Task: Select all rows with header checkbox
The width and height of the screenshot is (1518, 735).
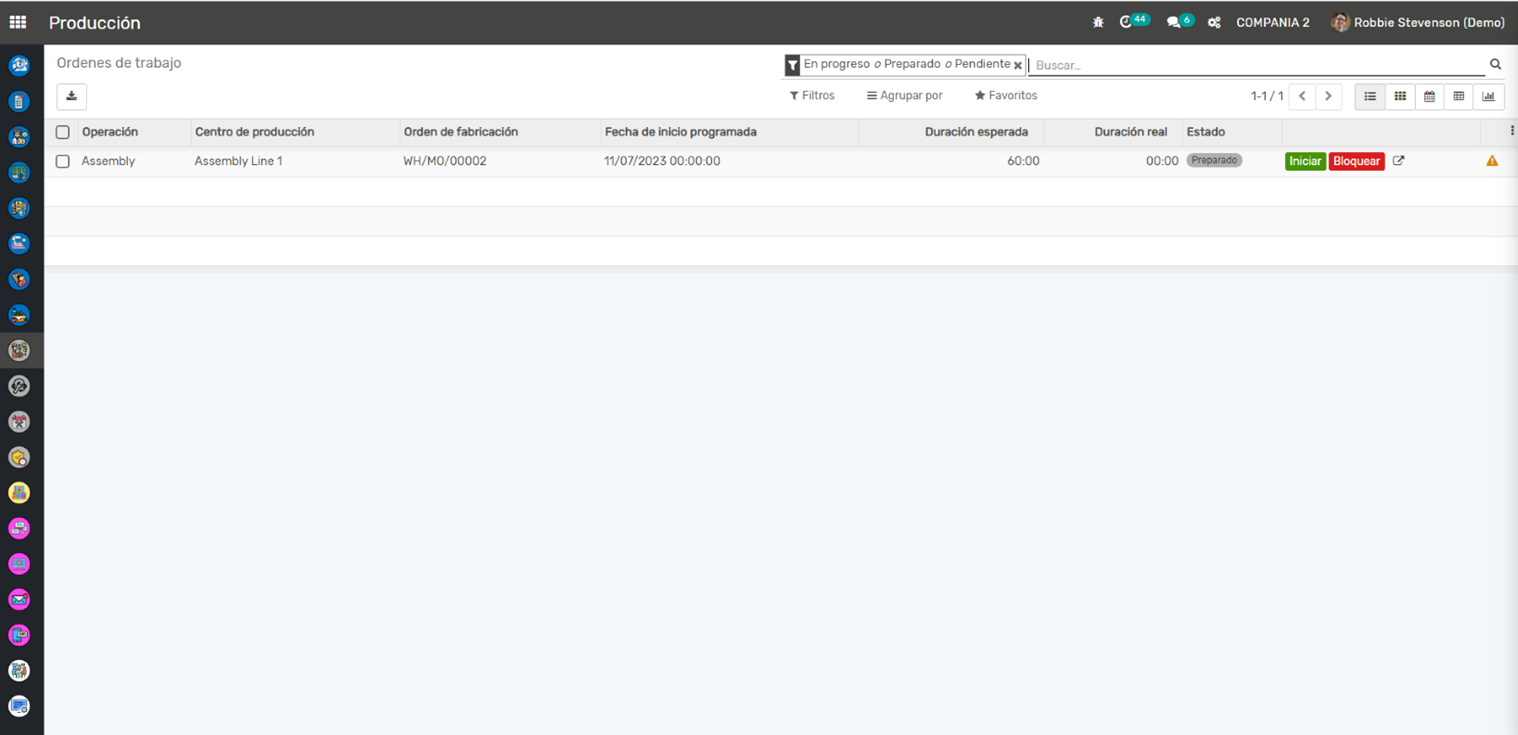Action: (63, 132)
